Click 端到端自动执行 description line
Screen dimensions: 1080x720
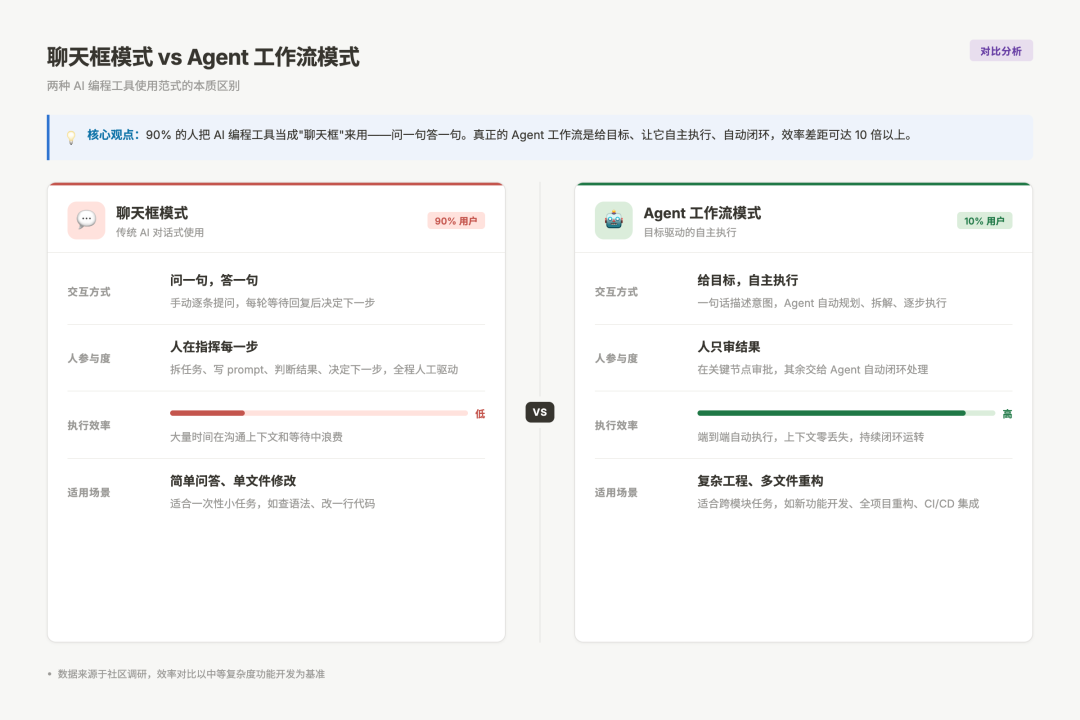[x=811, y=437]
